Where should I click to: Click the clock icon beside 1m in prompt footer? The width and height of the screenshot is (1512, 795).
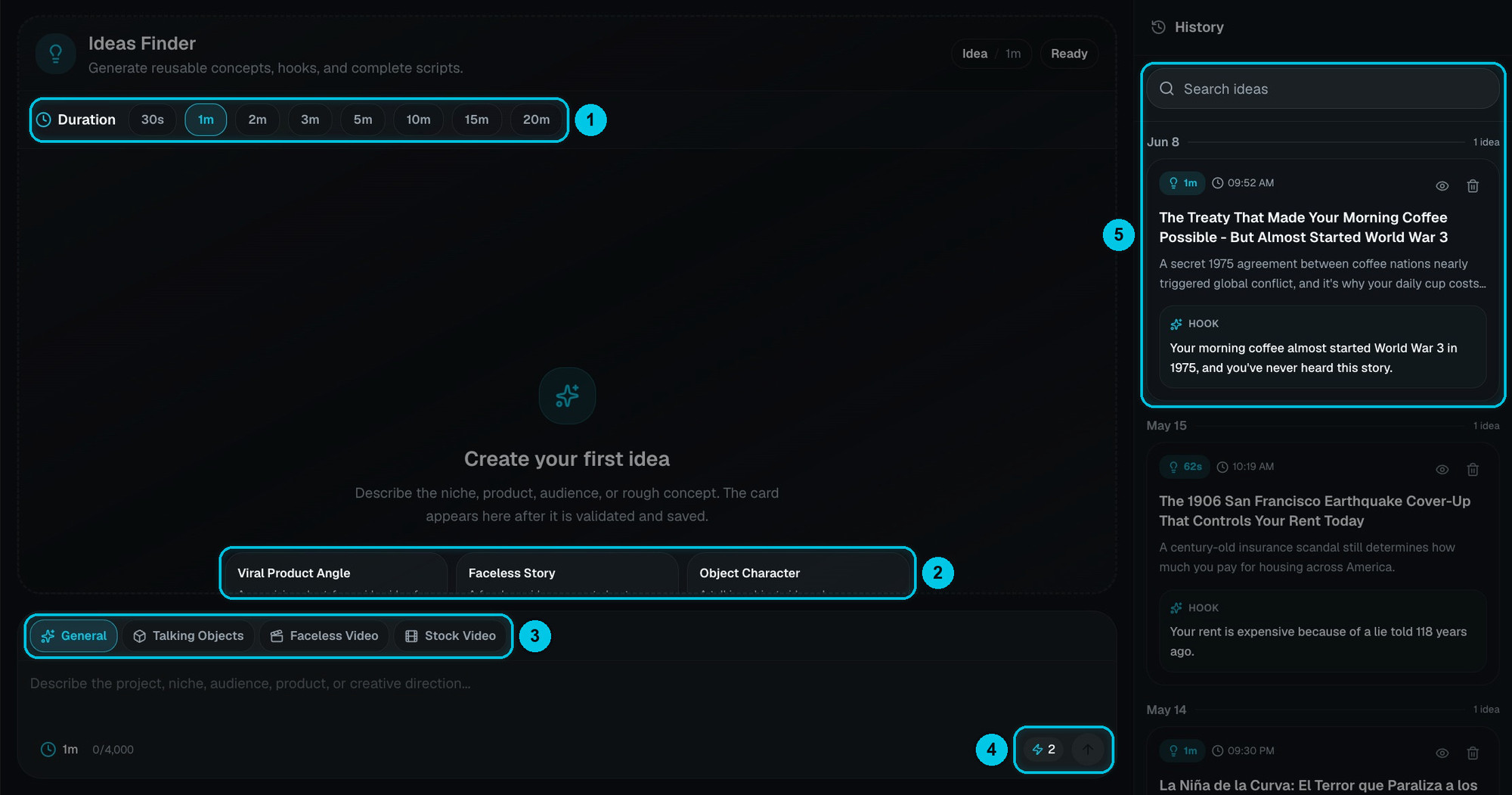(x=48, y=750)
